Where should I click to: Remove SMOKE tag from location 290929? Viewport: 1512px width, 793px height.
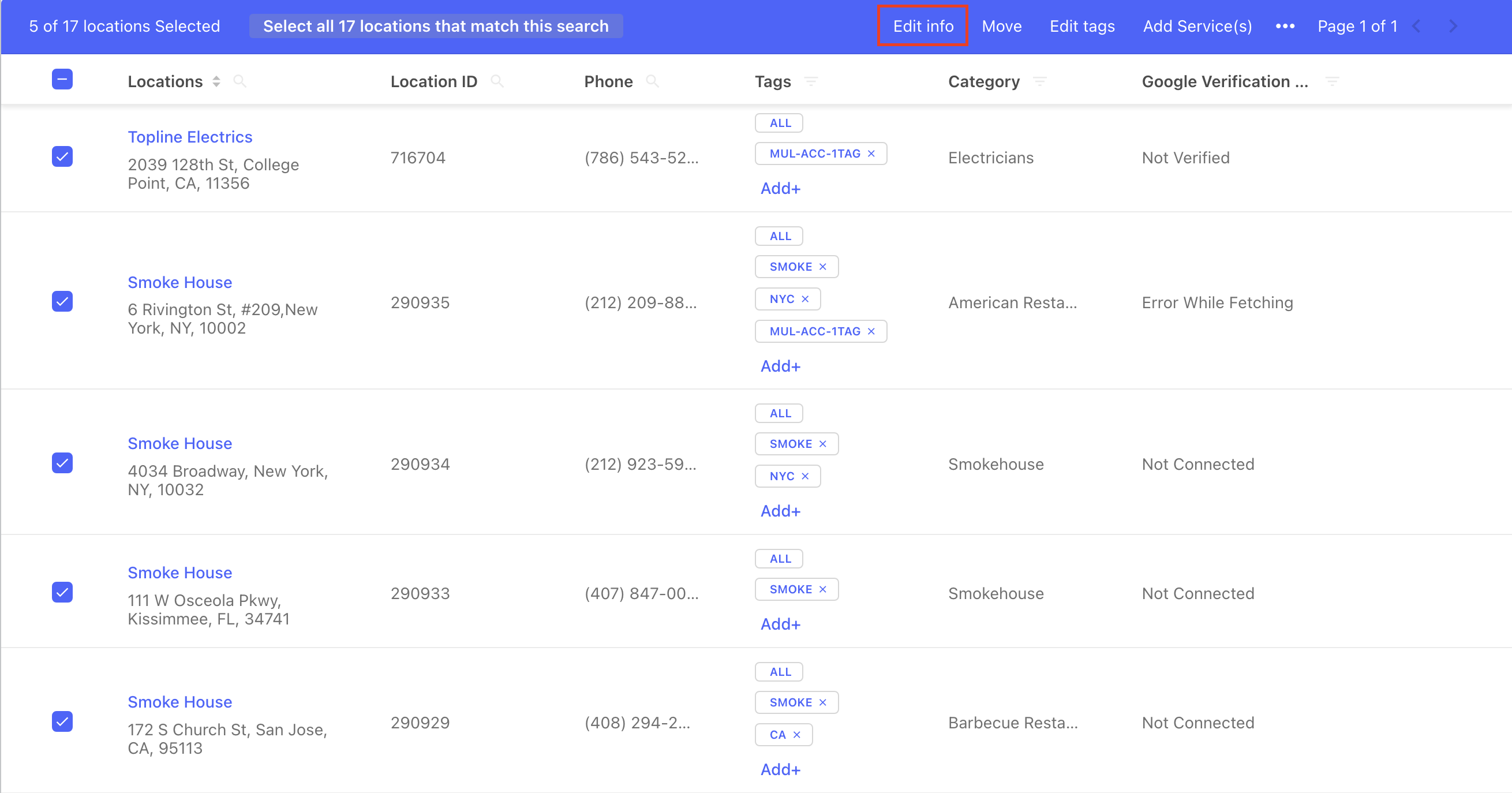(823, 702)
